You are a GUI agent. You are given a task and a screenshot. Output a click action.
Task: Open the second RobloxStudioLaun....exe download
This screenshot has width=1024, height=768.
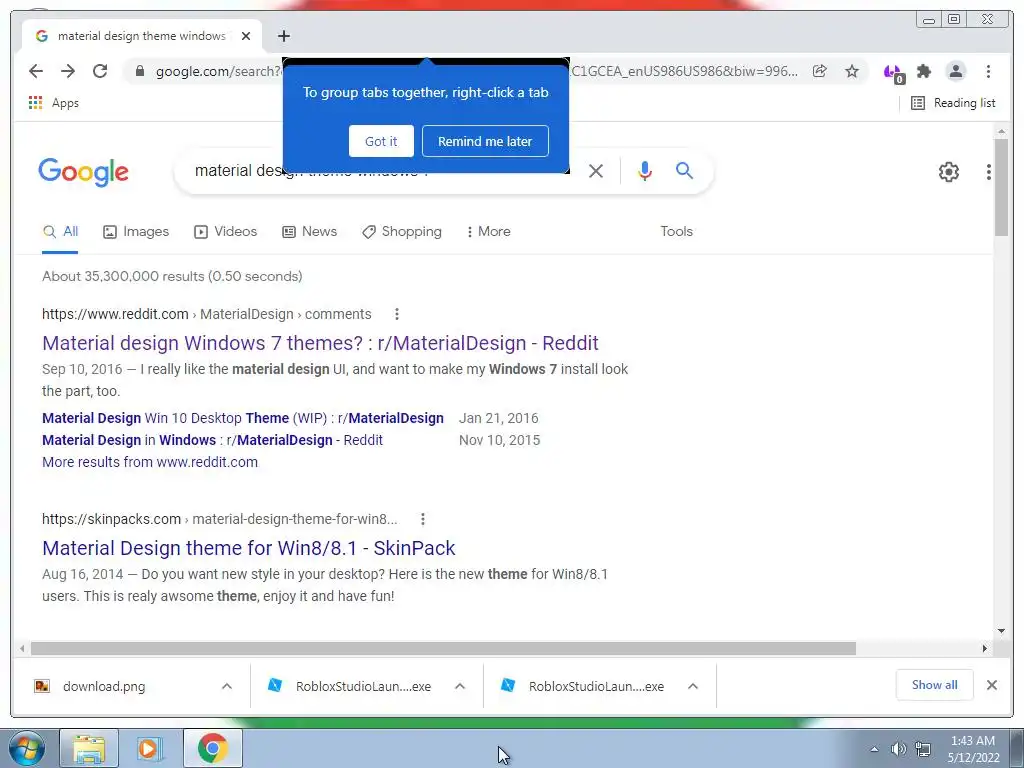click(583, 686)
